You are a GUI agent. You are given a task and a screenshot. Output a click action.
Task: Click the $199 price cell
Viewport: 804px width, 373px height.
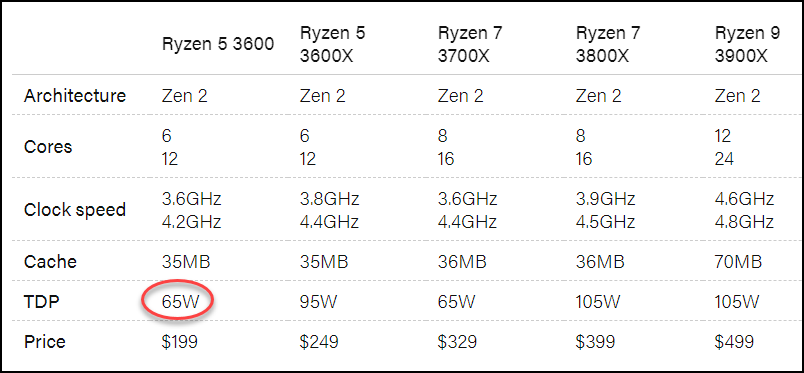click(x=179, y=341)
